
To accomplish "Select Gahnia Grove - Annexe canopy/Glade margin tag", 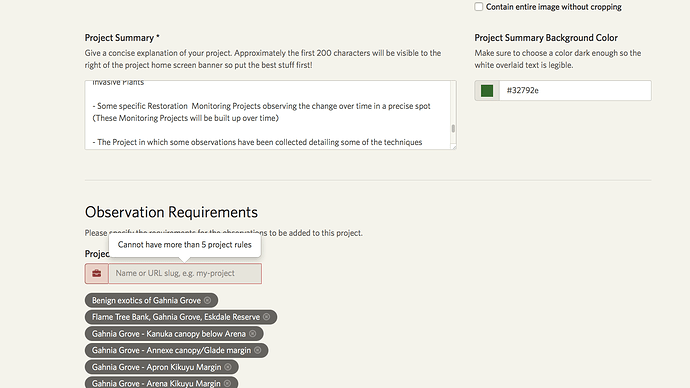I will (171, 350).
